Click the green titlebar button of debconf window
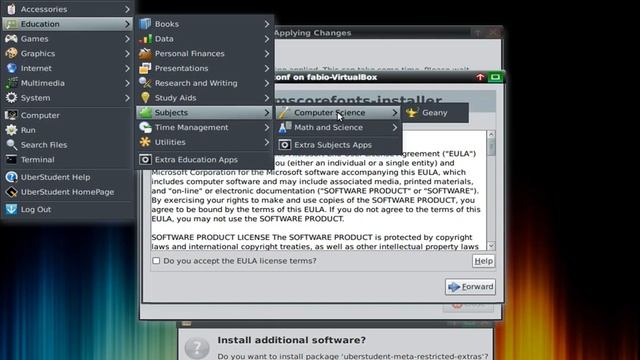 tap(495, 77)
